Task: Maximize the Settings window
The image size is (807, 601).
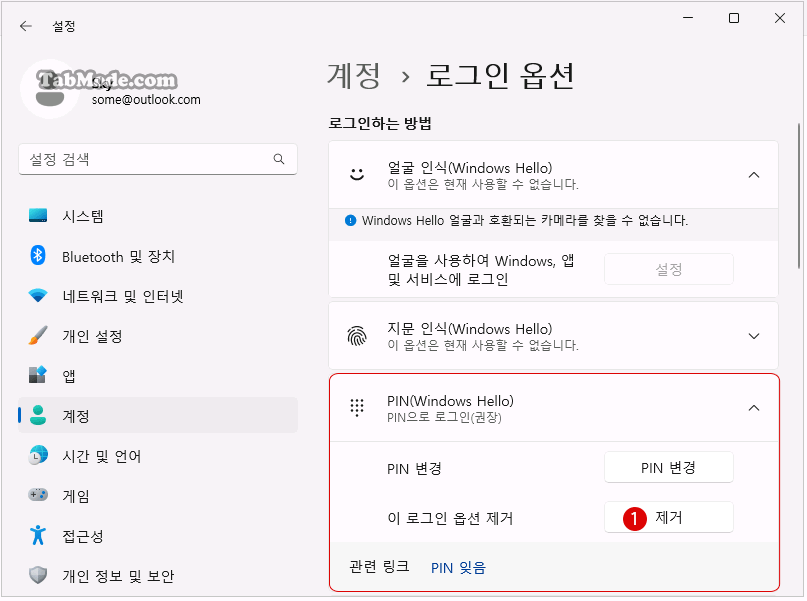Action: (734, 19)
